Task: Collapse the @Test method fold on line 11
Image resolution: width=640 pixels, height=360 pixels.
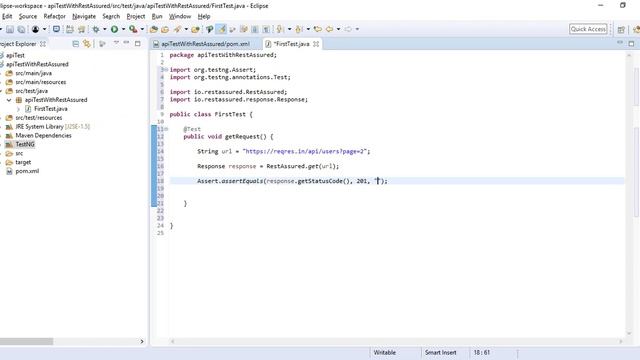Action: (x=166, y=129)
